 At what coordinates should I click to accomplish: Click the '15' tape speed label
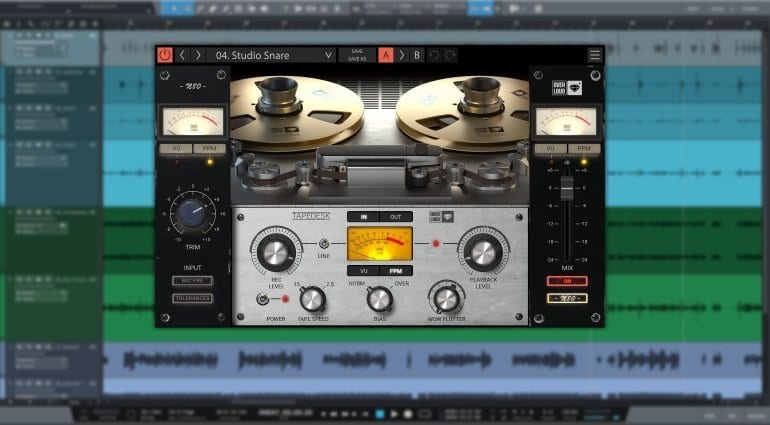click(297, 284)
